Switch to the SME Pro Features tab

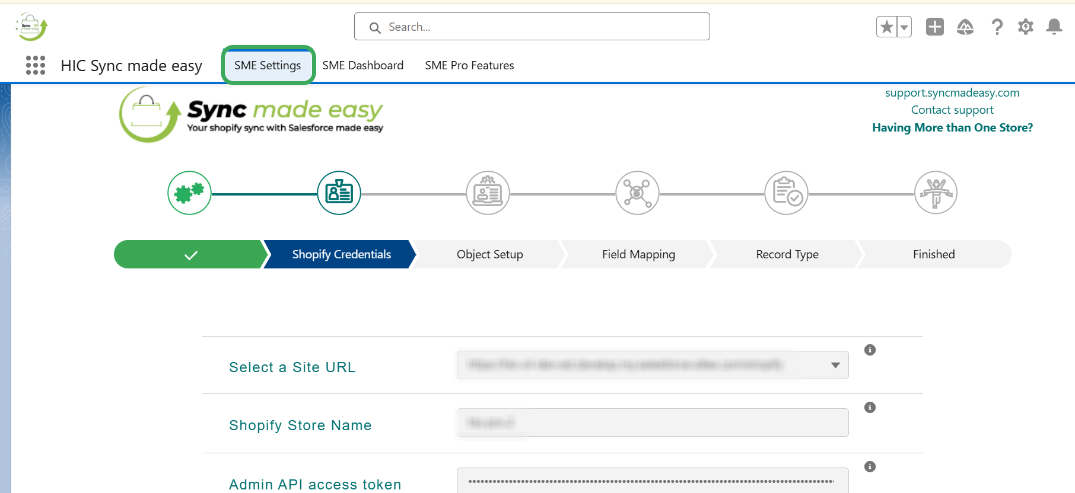[x=470, y=65]
